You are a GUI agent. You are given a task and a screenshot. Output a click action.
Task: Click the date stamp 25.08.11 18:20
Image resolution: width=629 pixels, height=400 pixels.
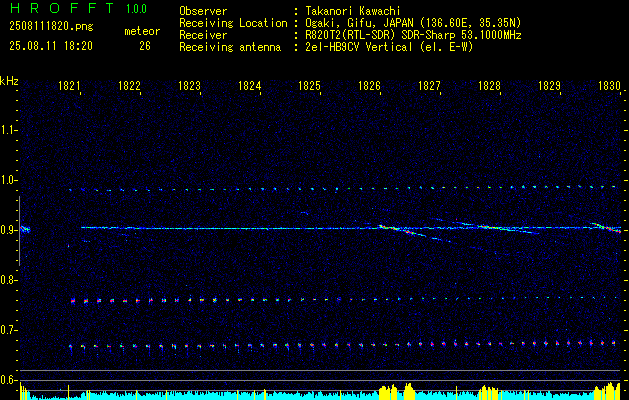(51, 46)
